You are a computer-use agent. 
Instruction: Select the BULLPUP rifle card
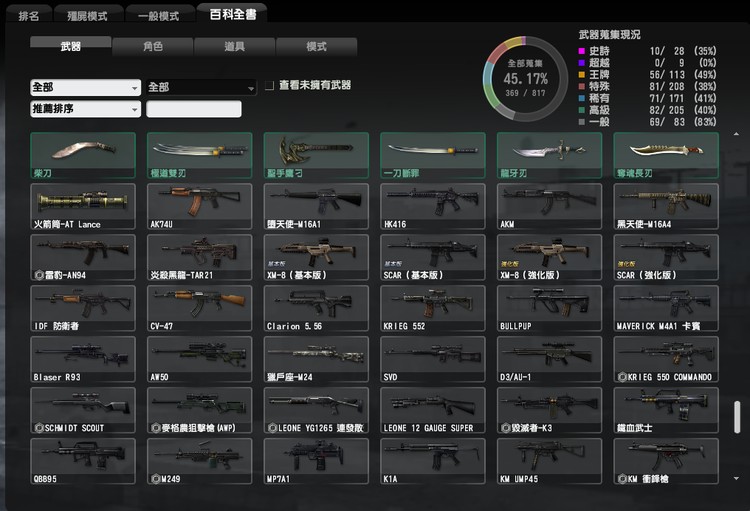[550, 308]
